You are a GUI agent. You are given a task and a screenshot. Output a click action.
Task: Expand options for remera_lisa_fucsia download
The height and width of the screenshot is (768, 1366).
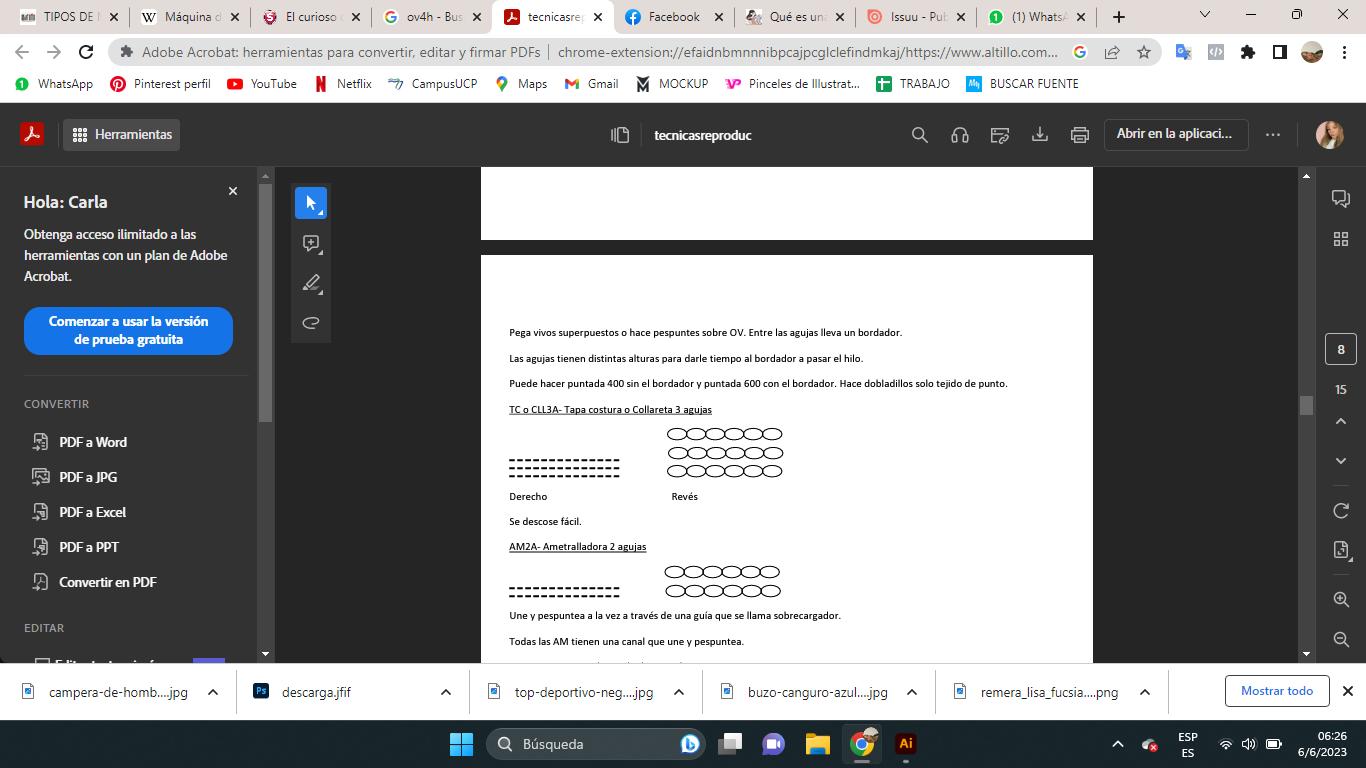(x=1145, y=692)
